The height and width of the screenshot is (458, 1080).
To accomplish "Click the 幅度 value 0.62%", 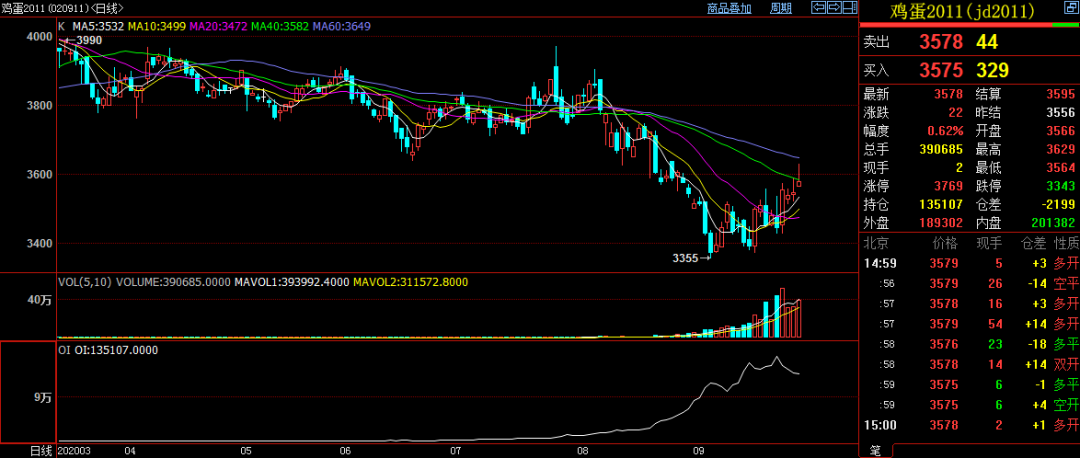I will point(946,132).
